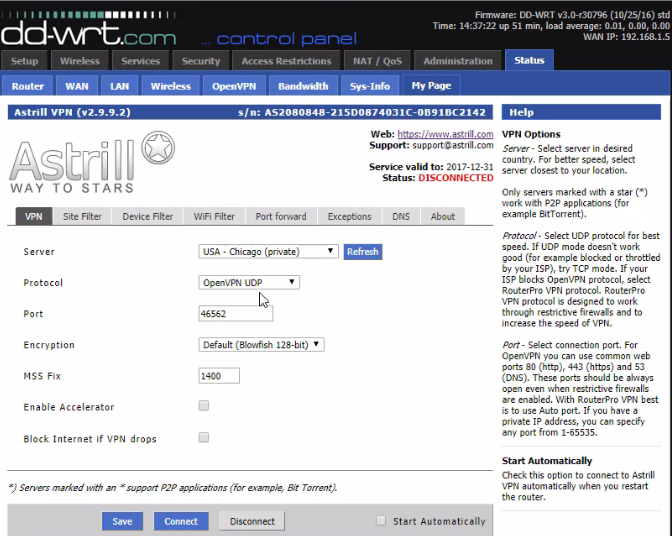
Task: View the Sys-Info sub-tab
Action: 370,86
